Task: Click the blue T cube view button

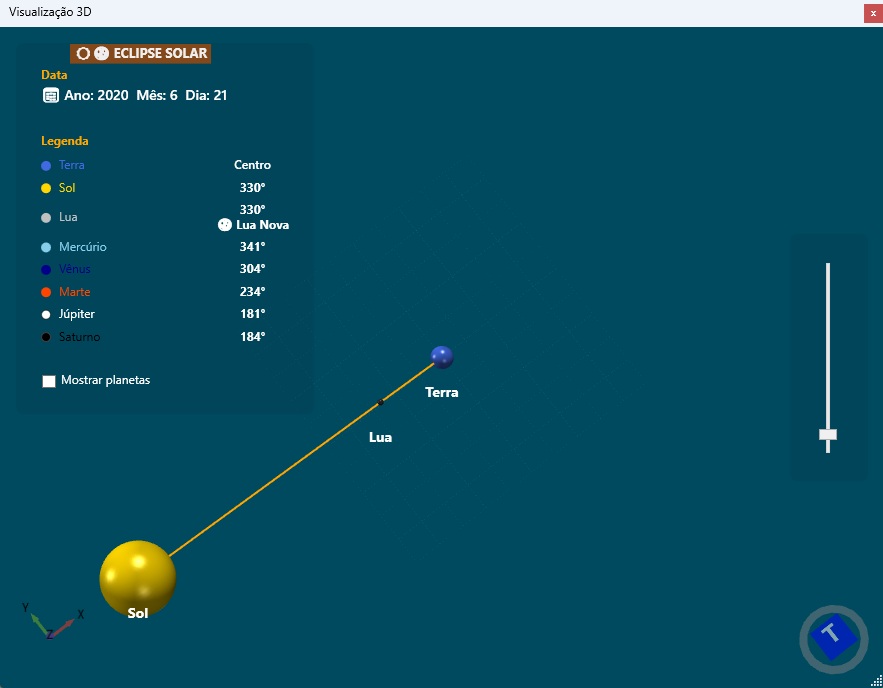Action: (x=832, y=637)
